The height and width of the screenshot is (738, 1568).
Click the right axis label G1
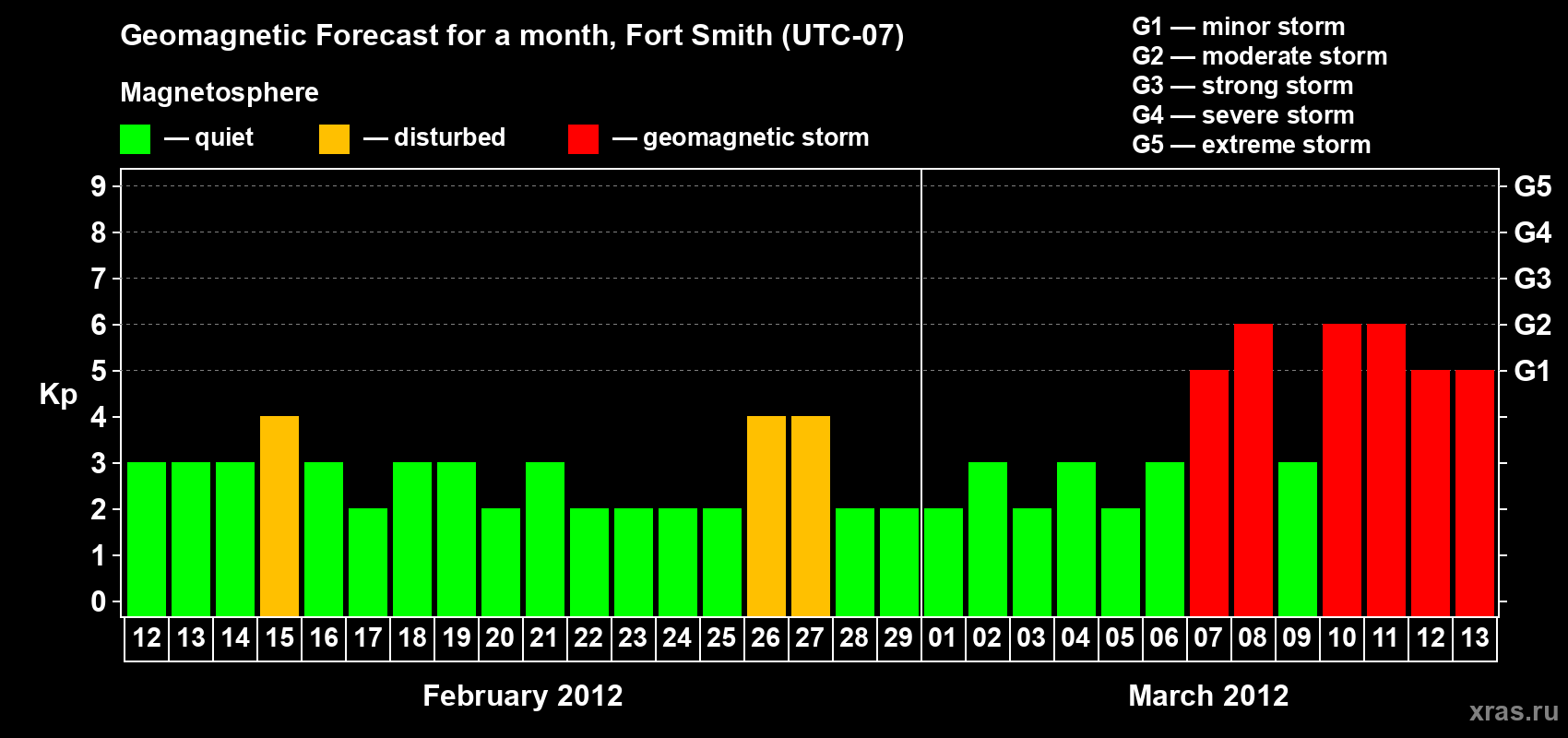click(1533, 371)
